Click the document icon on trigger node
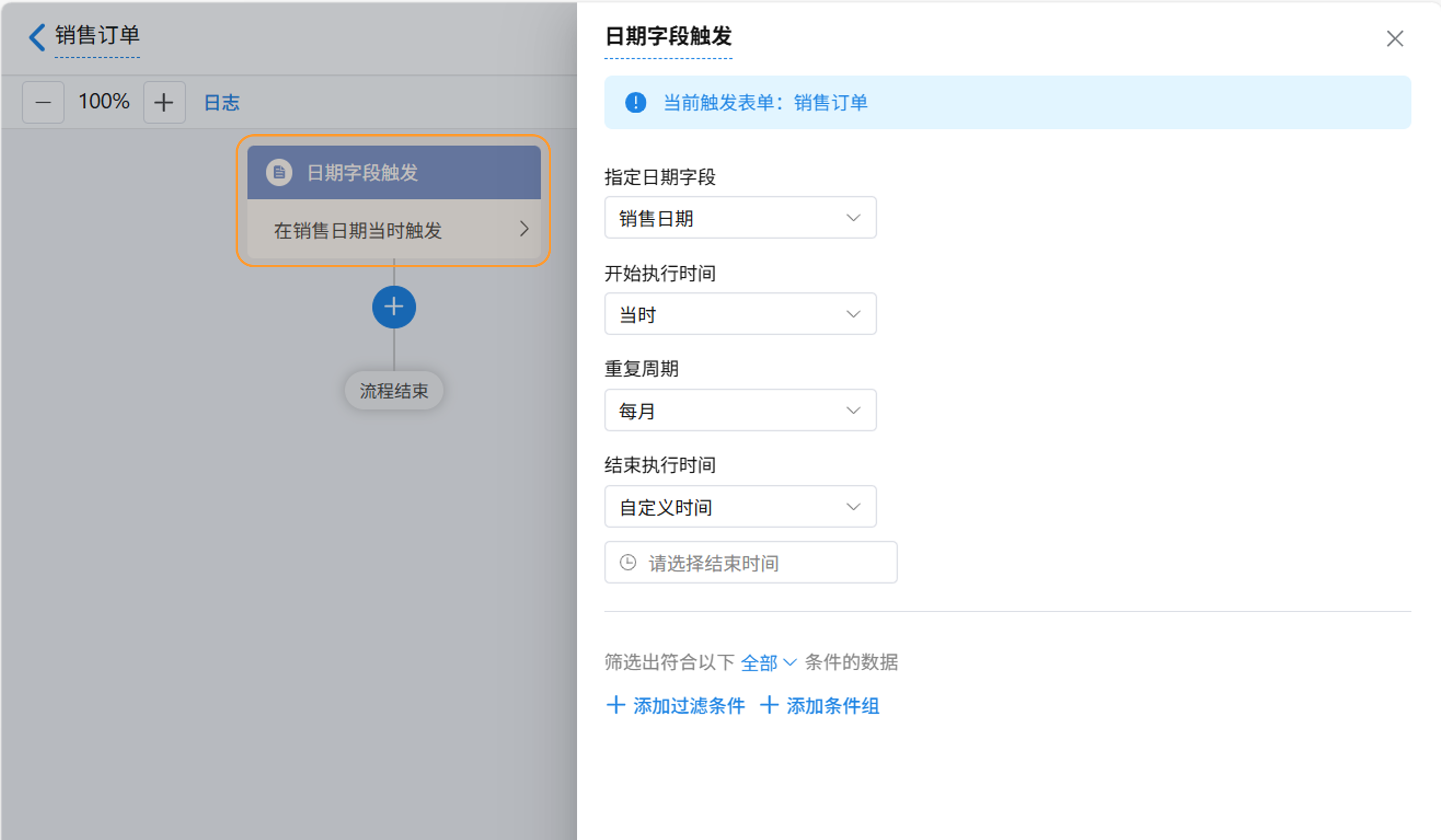 click(279, 172)
